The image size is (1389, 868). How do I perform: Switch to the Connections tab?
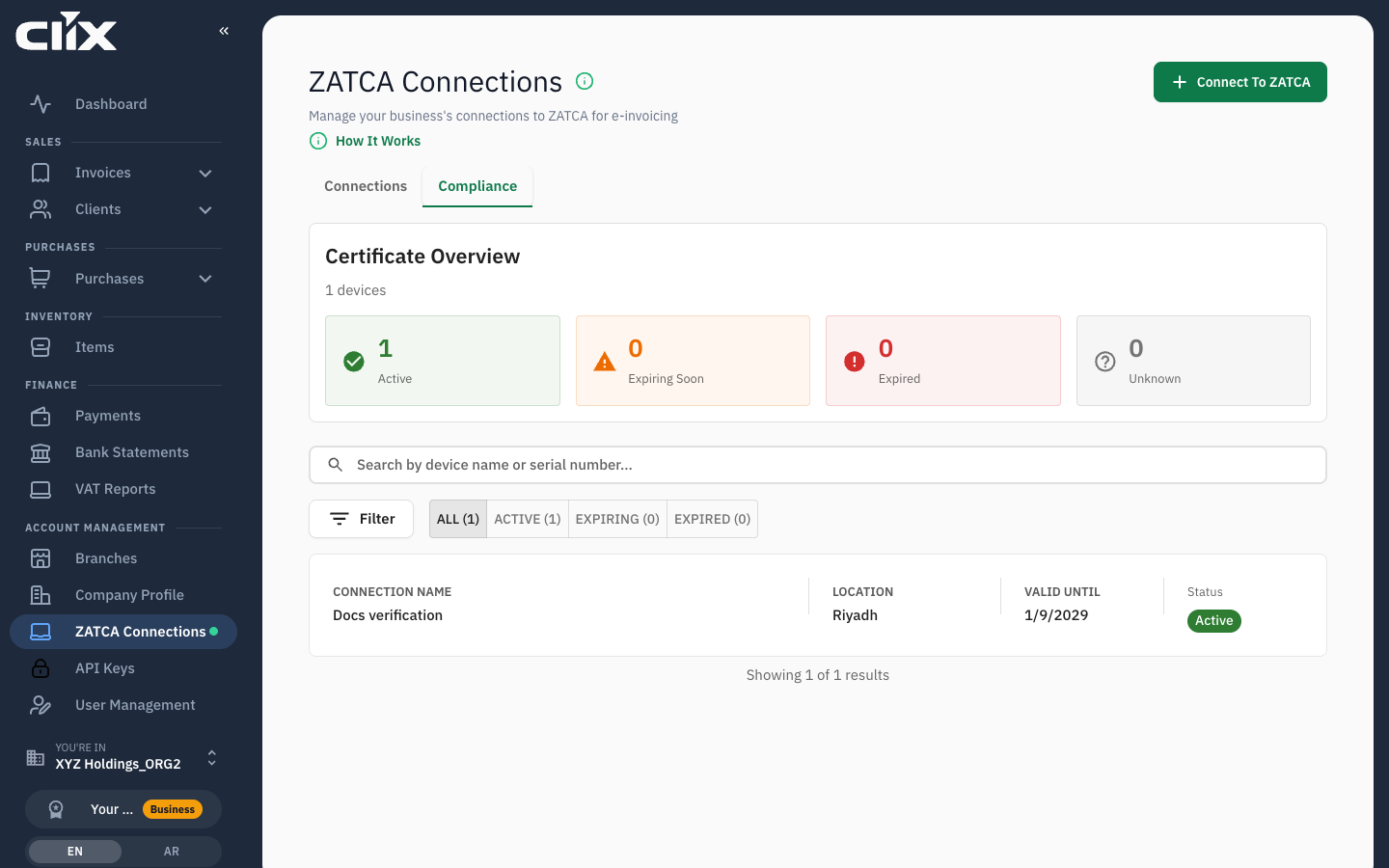[x=366, y=186]
